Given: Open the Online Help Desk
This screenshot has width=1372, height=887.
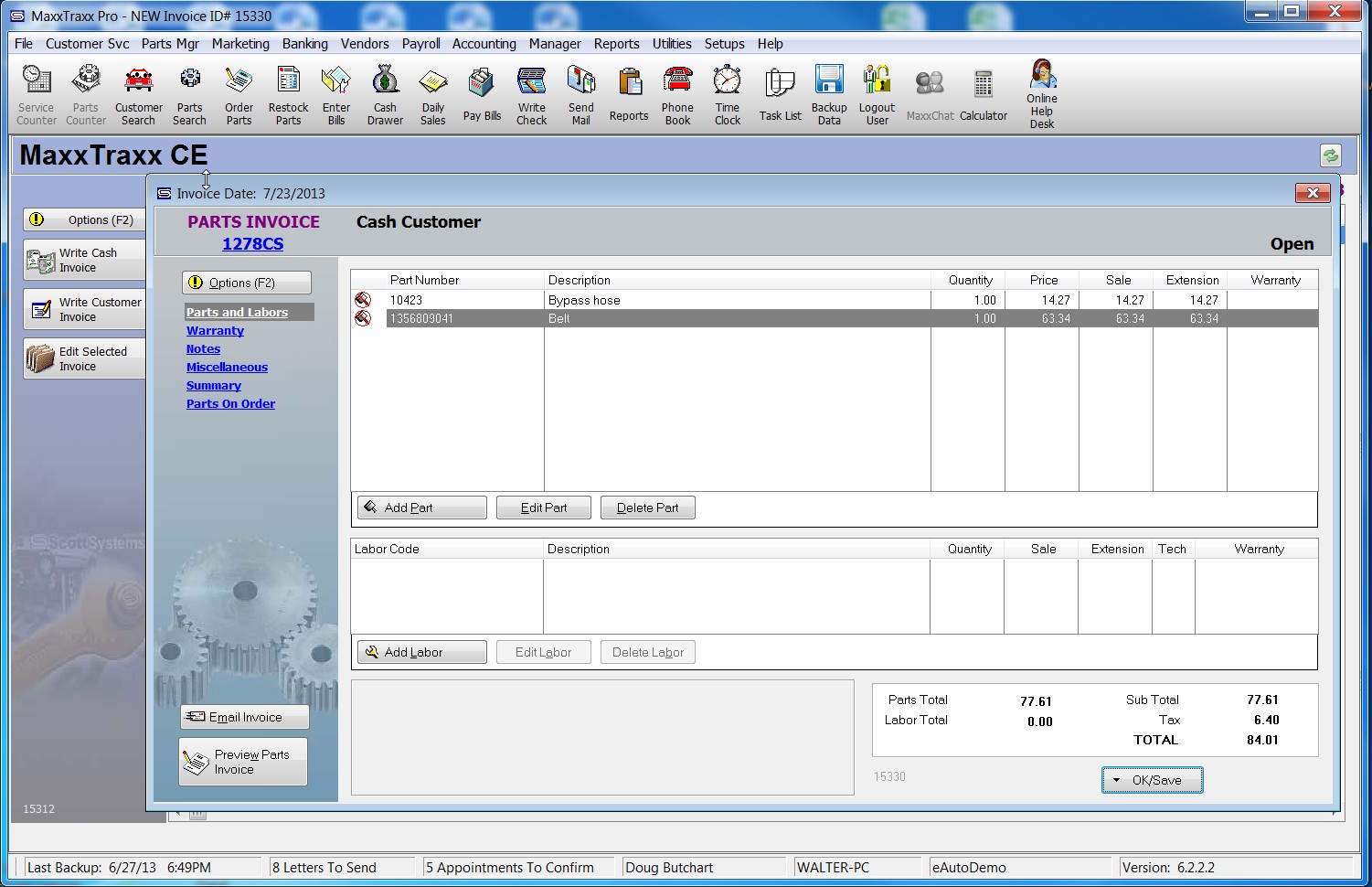Looking at the screenshot, I should 1042,94.
